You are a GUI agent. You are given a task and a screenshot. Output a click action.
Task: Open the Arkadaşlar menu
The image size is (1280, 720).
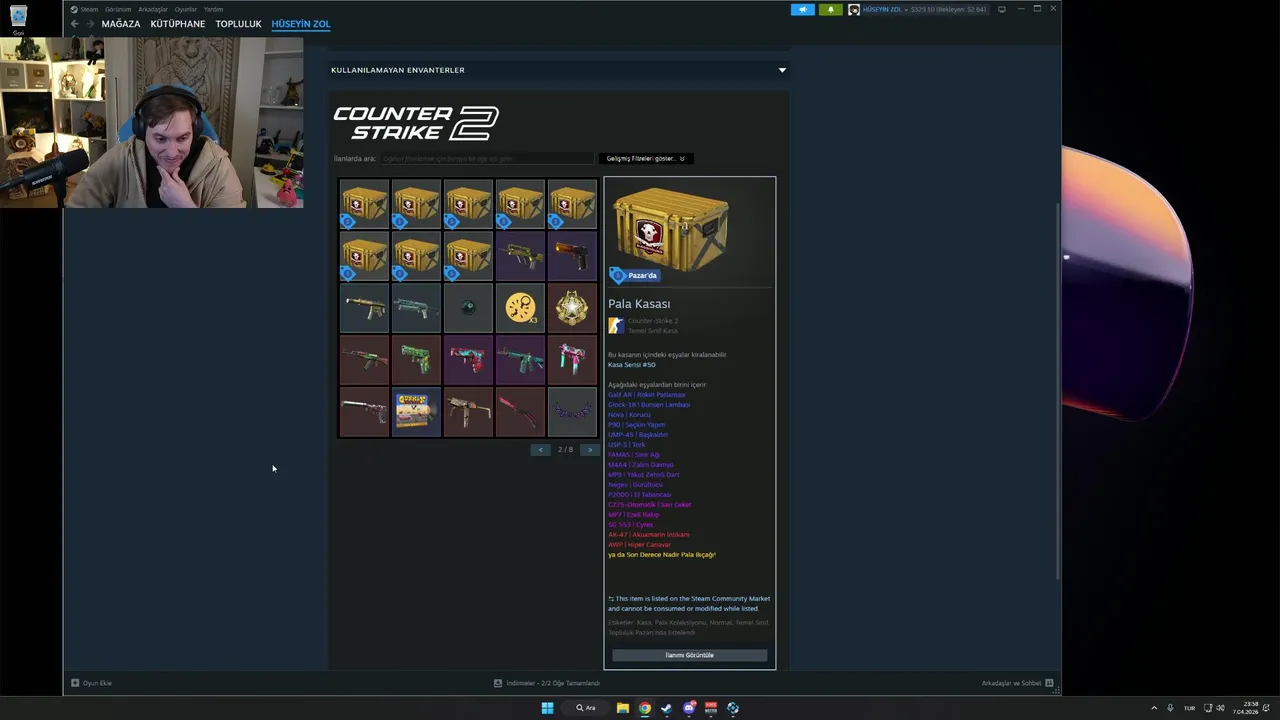coord(153,9)
